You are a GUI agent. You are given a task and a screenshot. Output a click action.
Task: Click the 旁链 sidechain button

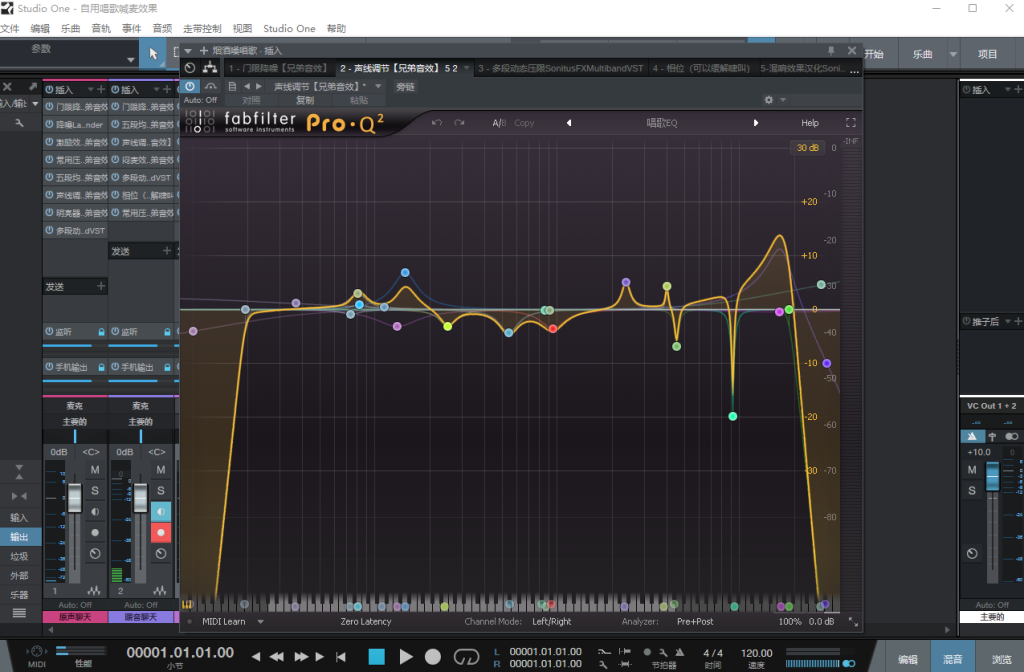point(405,87)
